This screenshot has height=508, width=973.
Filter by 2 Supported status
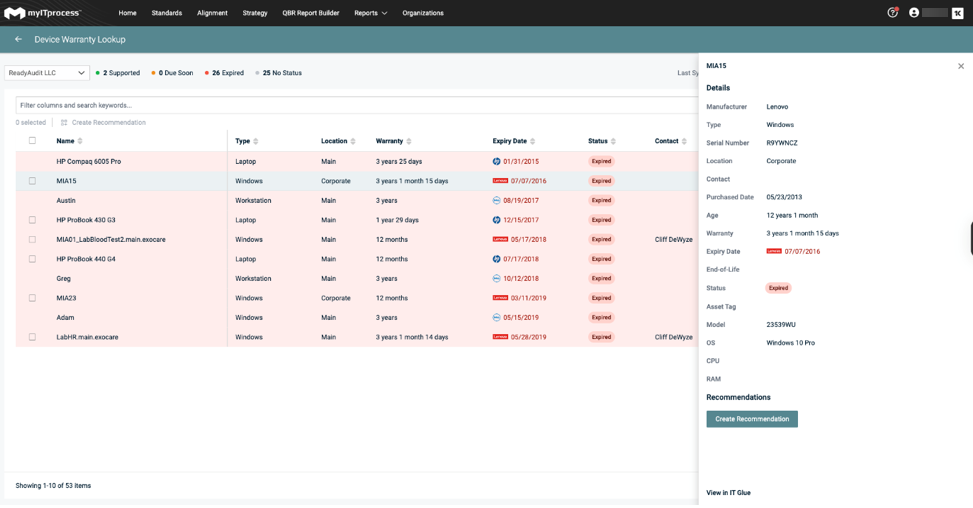[x=118, y=73]
